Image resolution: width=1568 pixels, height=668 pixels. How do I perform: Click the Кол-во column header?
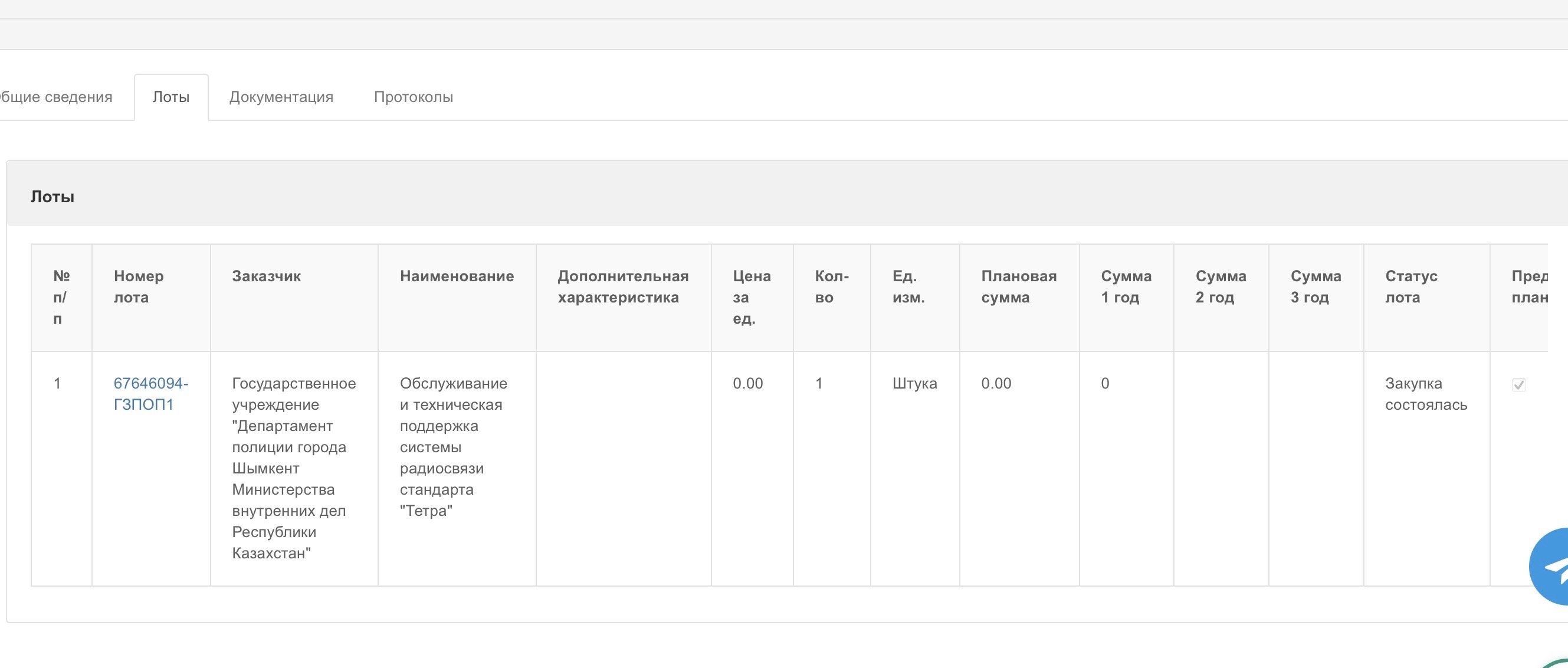coord(832,298)
